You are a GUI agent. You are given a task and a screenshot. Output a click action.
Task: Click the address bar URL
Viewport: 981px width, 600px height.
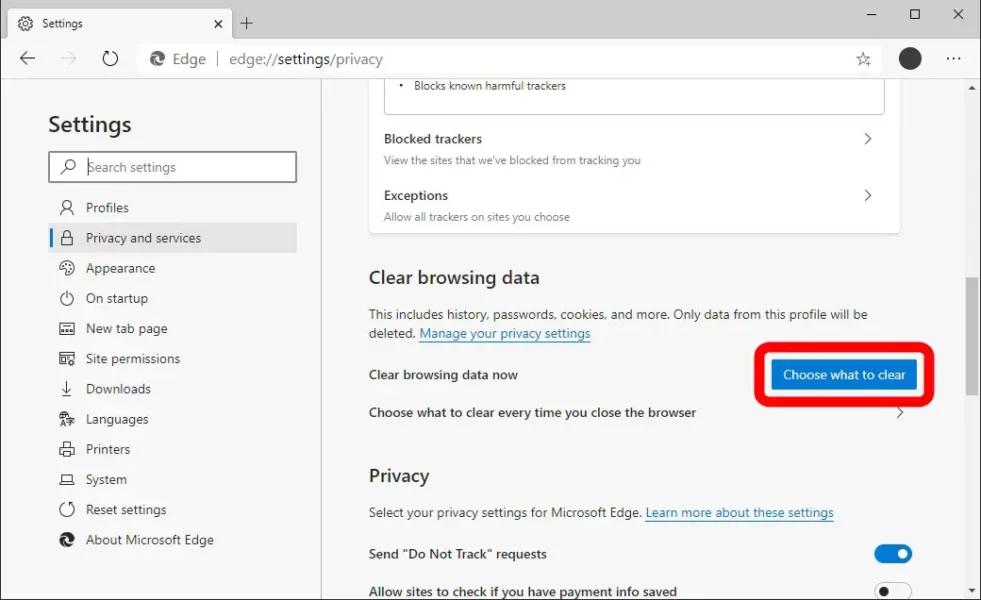[x=306, y=59]
